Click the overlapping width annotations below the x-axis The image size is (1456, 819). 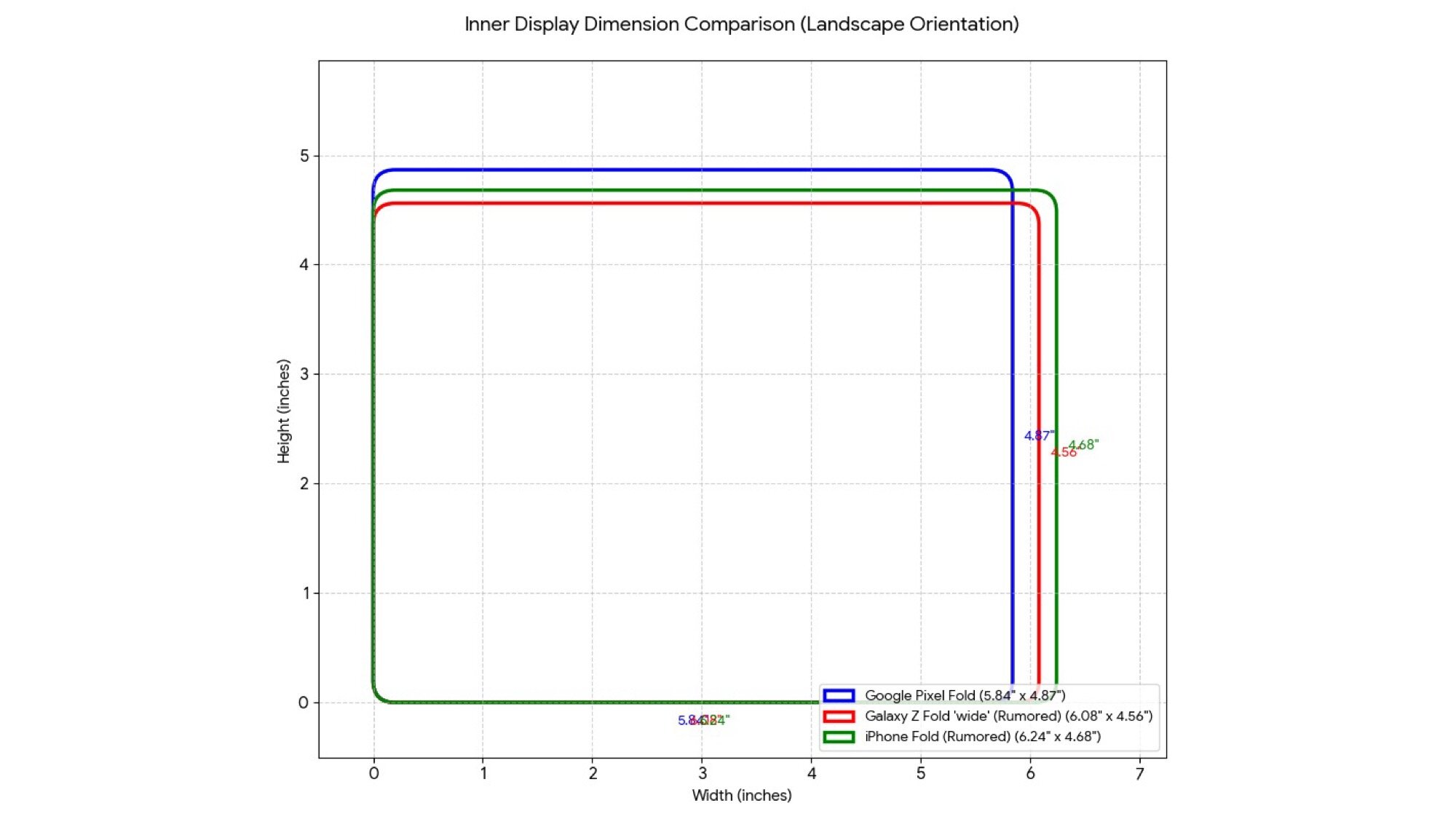(x=703, y=720)
